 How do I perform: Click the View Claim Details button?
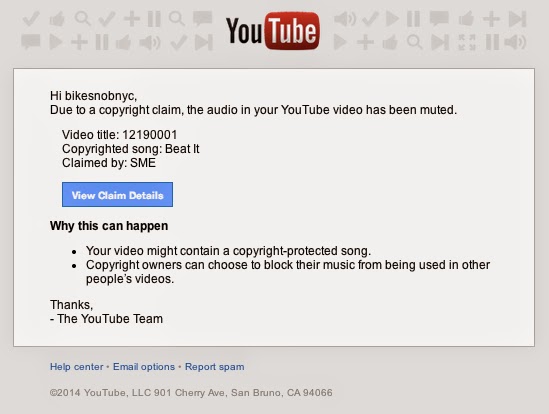point(117,194)
